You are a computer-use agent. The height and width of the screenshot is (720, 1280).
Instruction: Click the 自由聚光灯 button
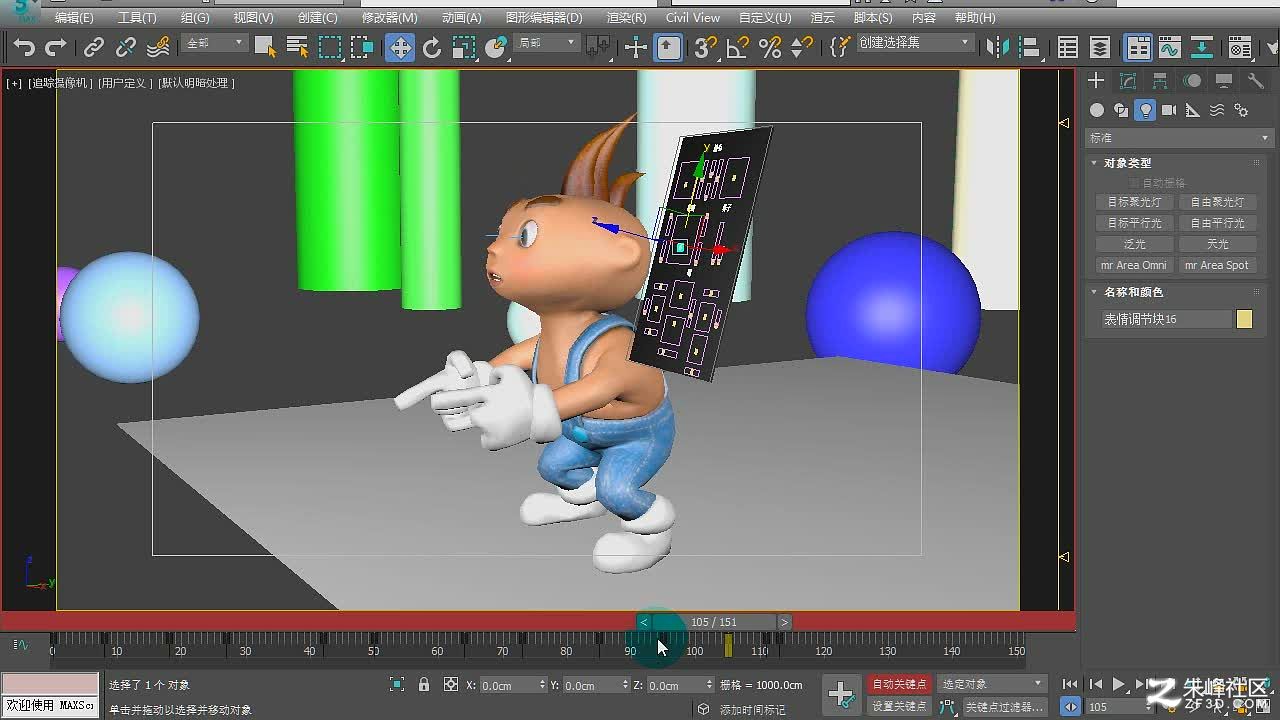point(1218,202)
